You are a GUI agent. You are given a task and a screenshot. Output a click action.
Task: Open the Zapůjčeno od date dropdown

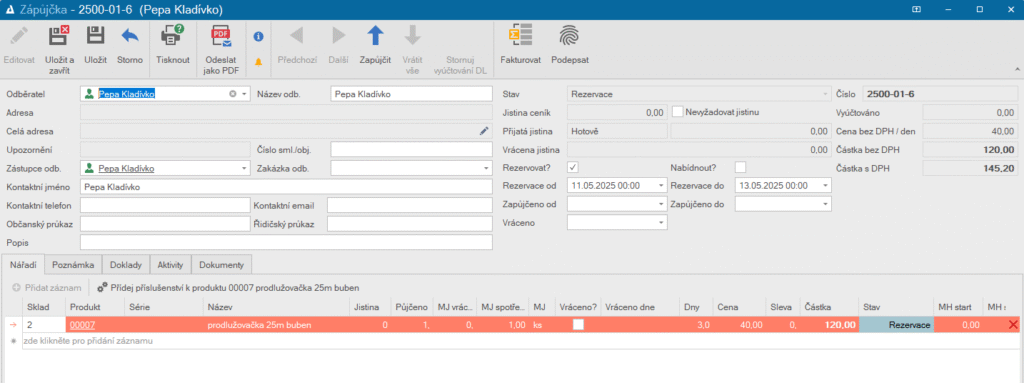[662, 205]
